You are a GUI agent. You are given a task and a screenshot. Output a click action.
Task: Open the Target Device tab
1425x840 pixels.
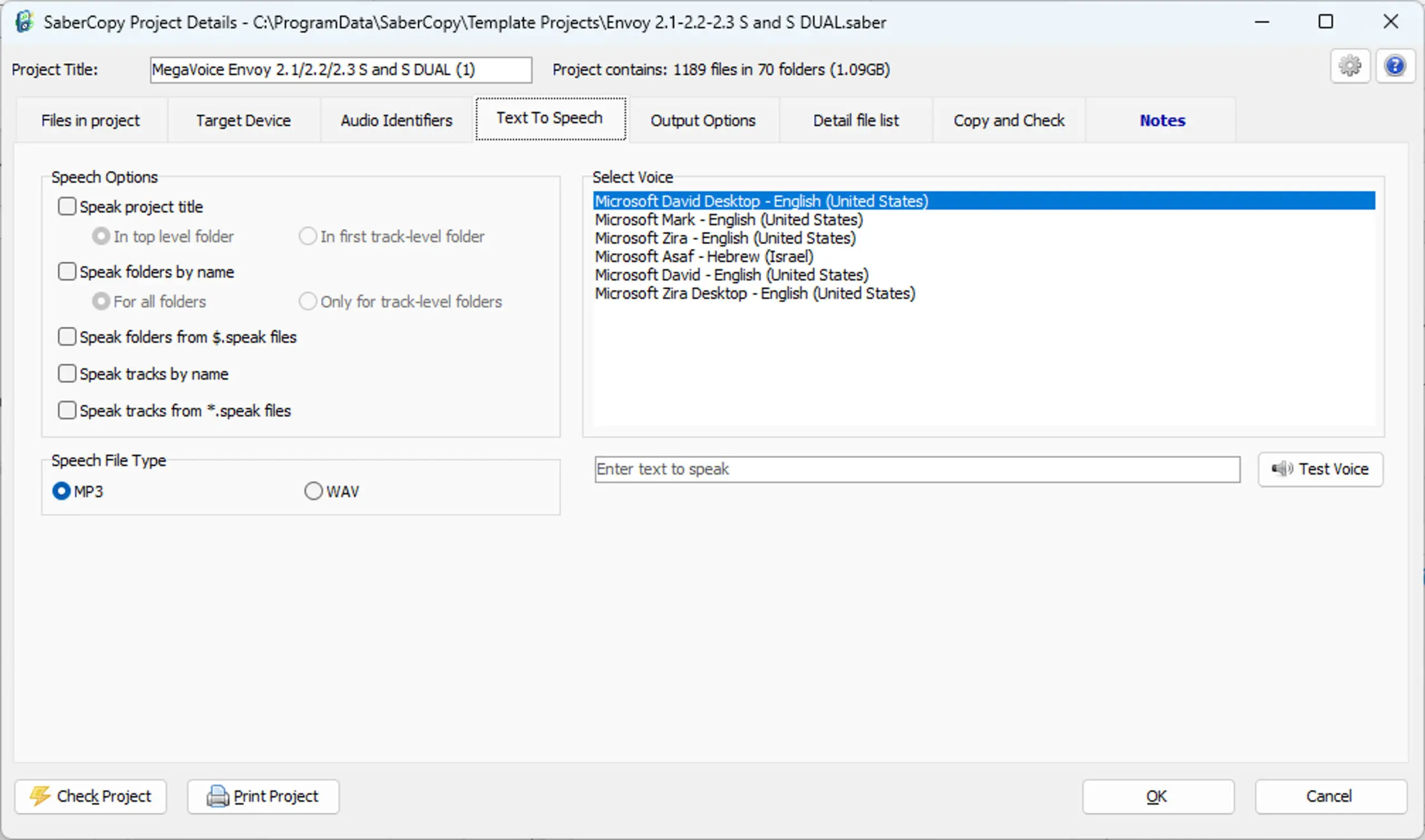[243, 120]
